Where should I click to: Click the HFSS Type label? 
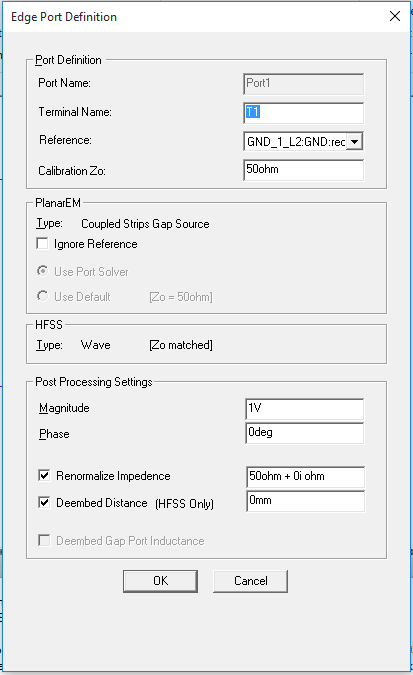point(49,345)
